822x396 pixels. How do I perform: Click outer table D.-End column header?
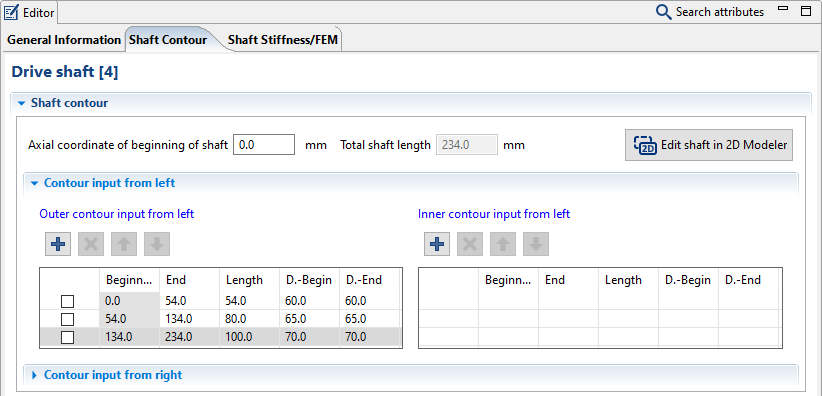[x=370, y=280]
